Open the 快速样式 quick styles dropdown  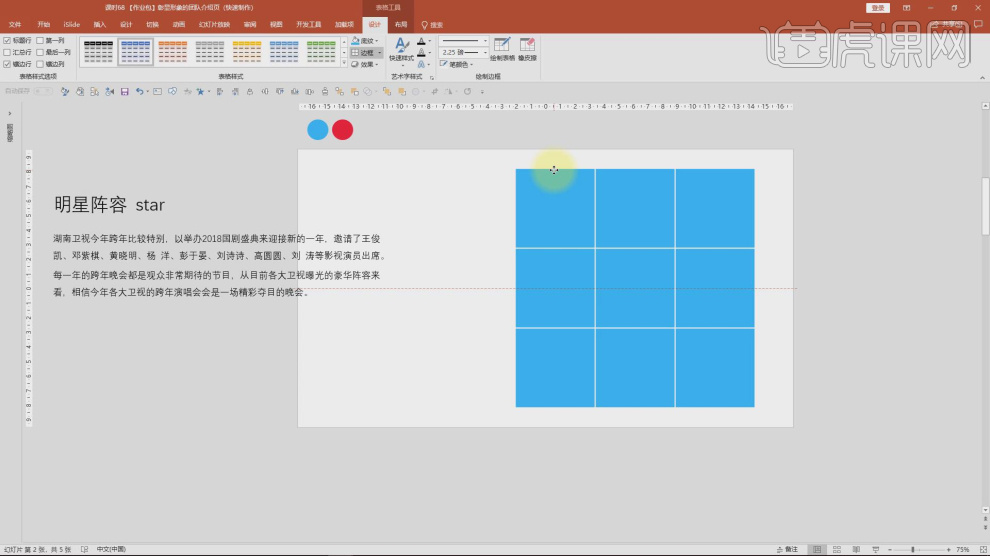coord(401,50)
